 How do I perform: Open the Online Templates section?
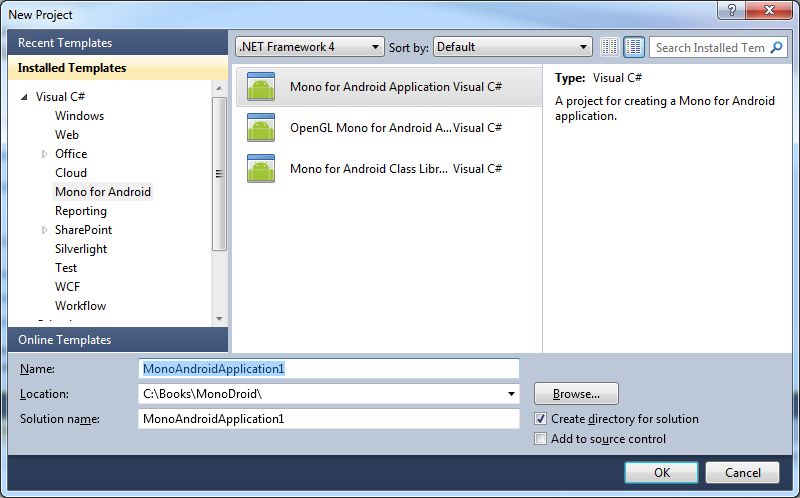click(x=118, y=339)
